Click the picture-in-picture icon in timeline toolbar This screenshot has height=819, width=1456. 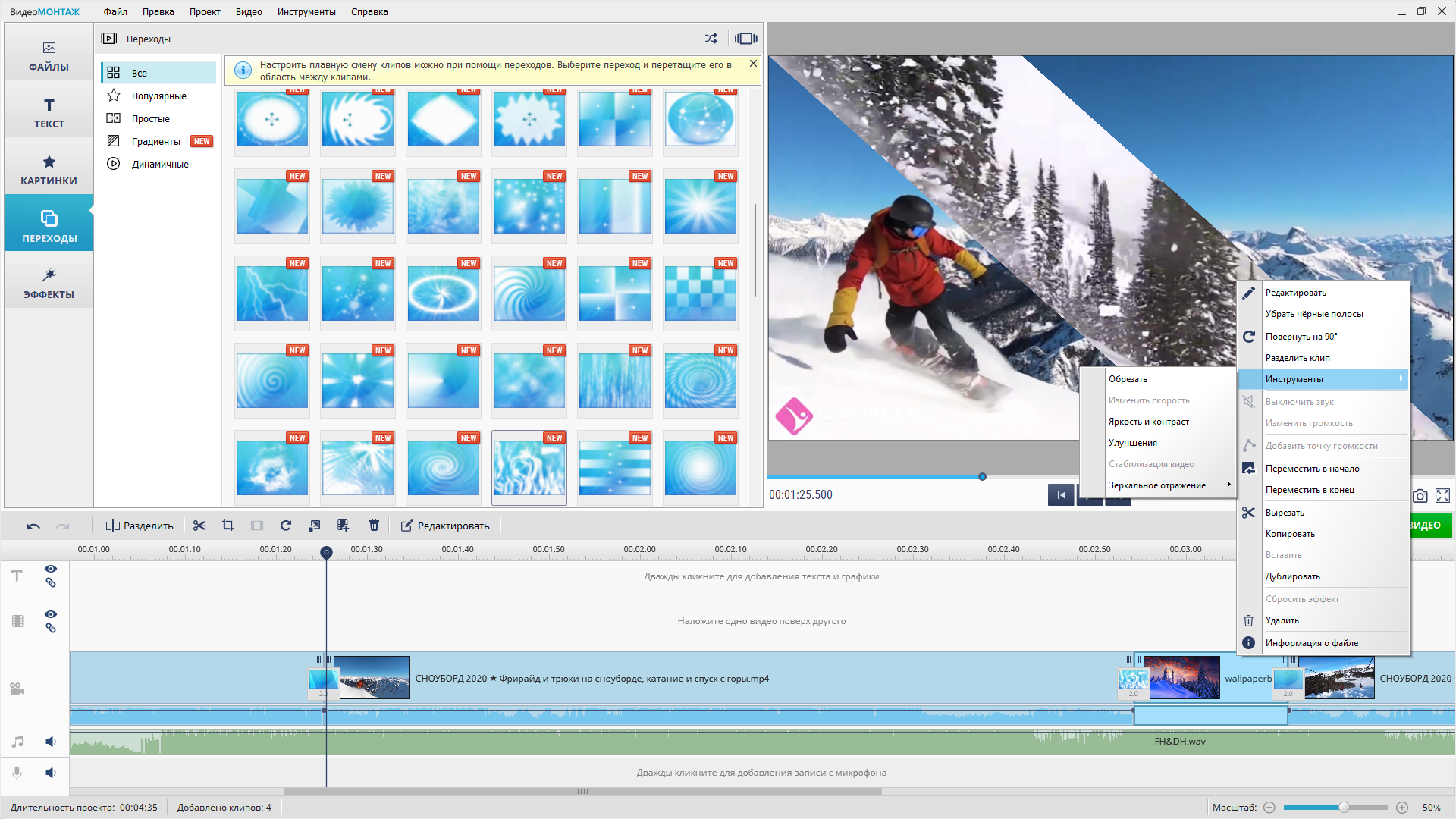pos(315,526)
